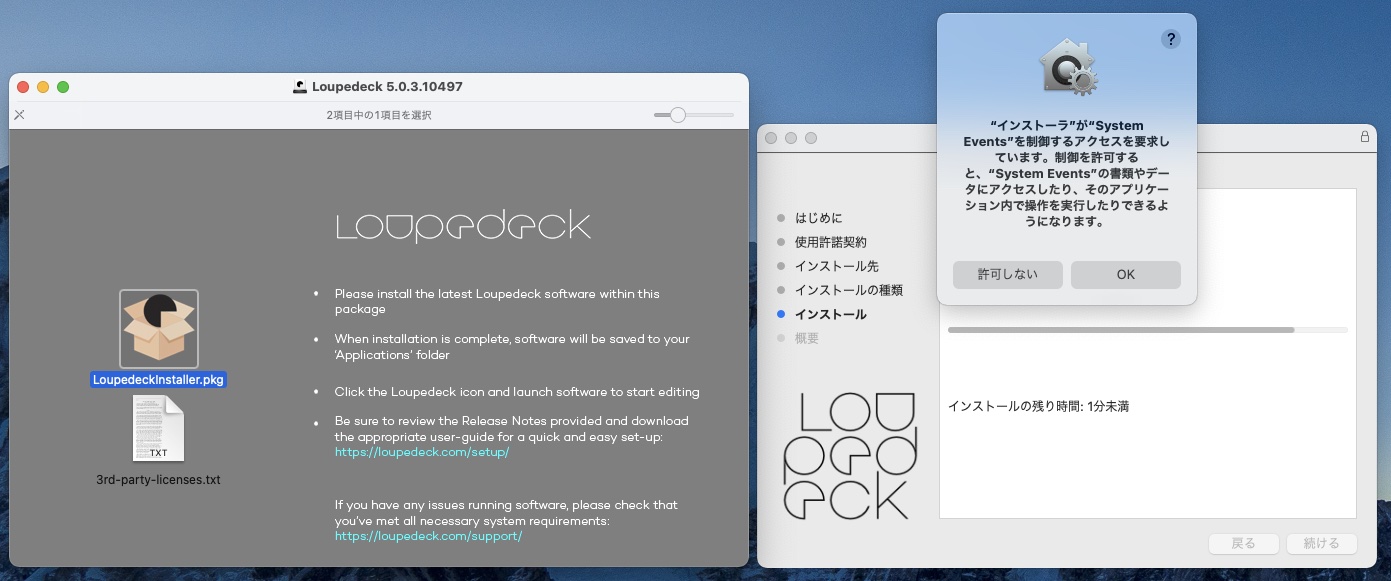Viewport: 1391px width, 581px height.
Task: Select the インストール先 step in sidebar
Action: point(836,266)
